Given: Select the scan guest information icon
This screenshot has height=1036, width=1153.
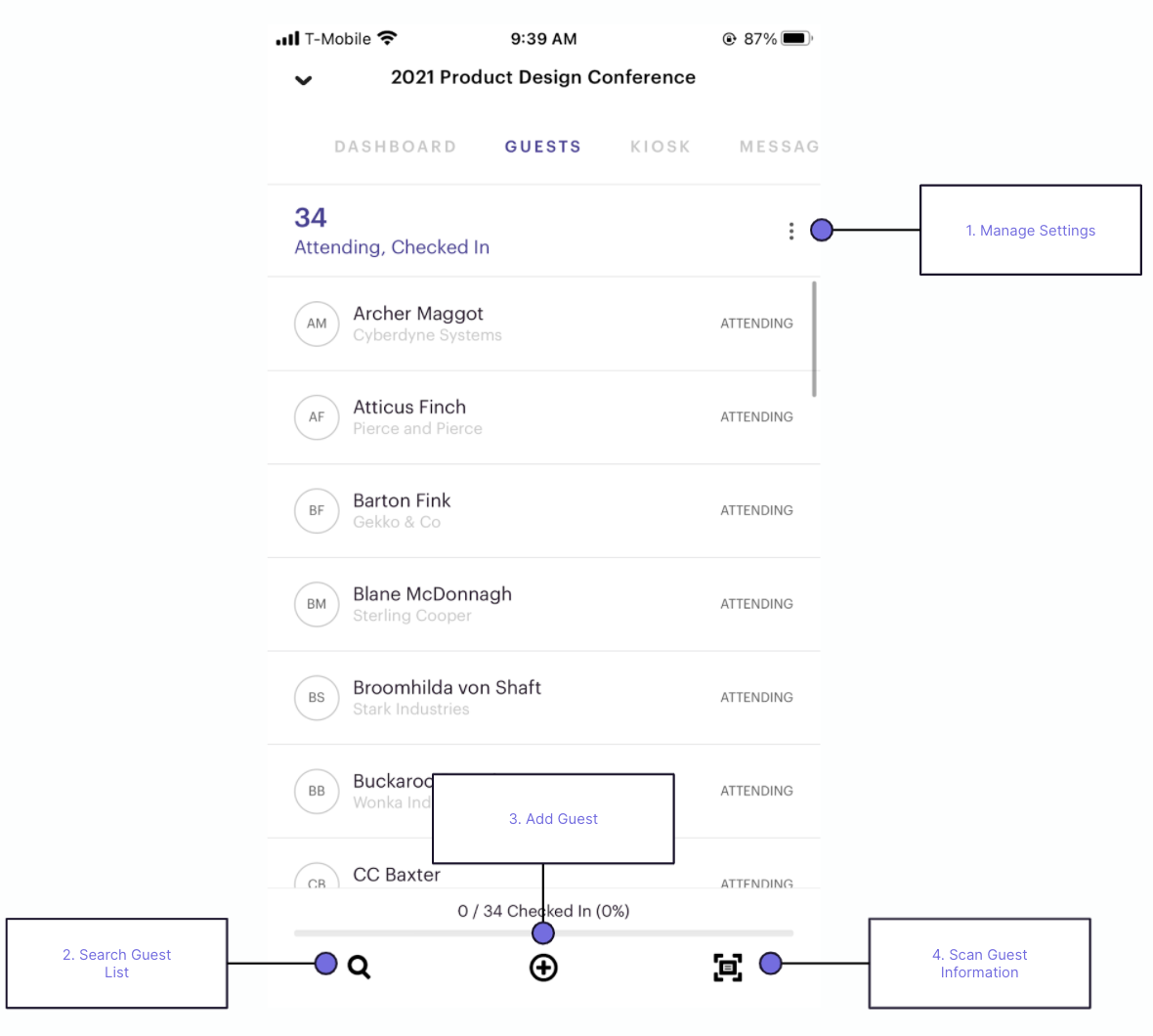Looking at the screenshot, I should coord(728,966).
